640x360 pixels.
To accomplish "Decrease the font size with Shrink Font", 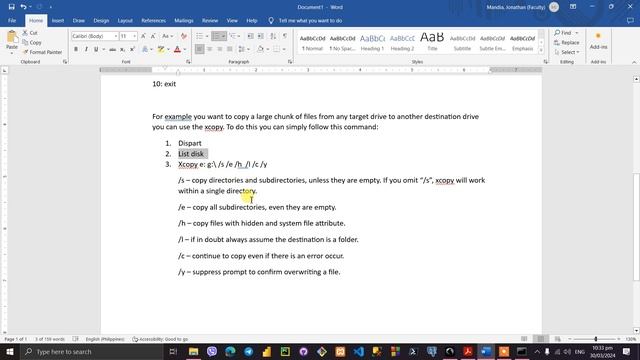I will (x=153, y=36).
